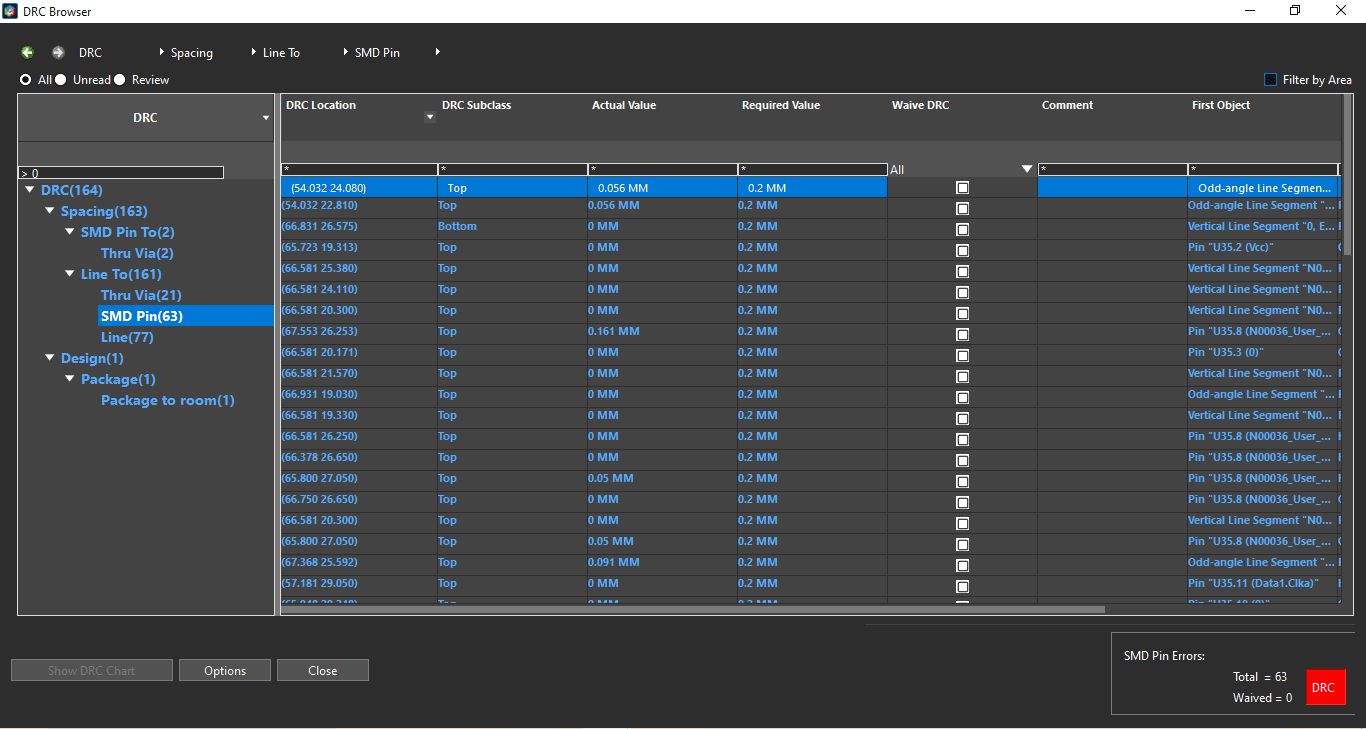Select Thru Via(21) tree item
This screenshot has width=1366, height=729.
141,295
